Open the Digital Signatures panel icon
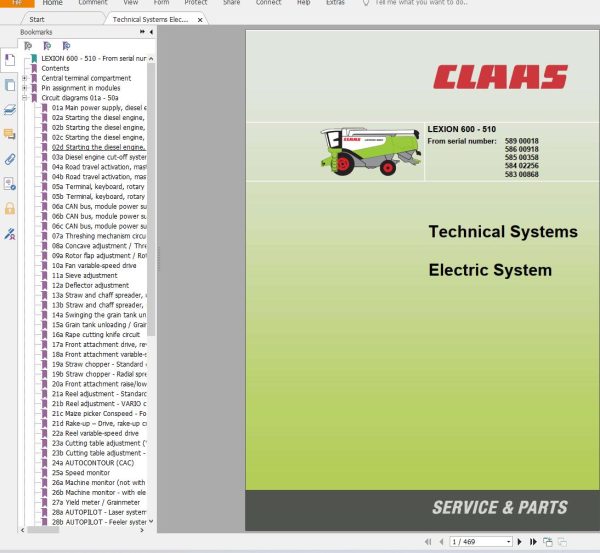Viewport: 600px width, 553px height. click(10, 184)
